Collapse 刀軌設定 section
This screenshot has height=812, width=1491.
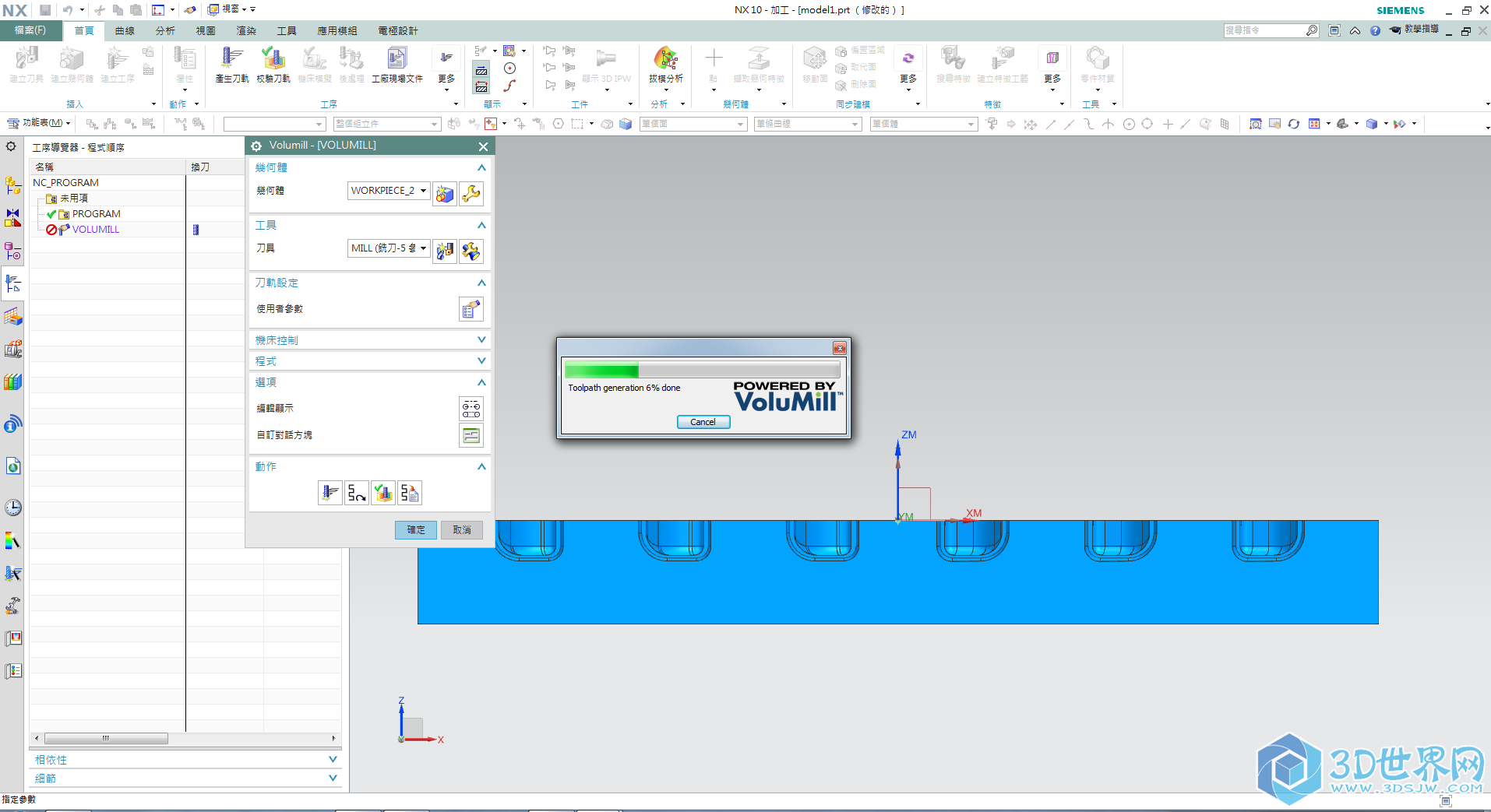(x=481, y=283)
